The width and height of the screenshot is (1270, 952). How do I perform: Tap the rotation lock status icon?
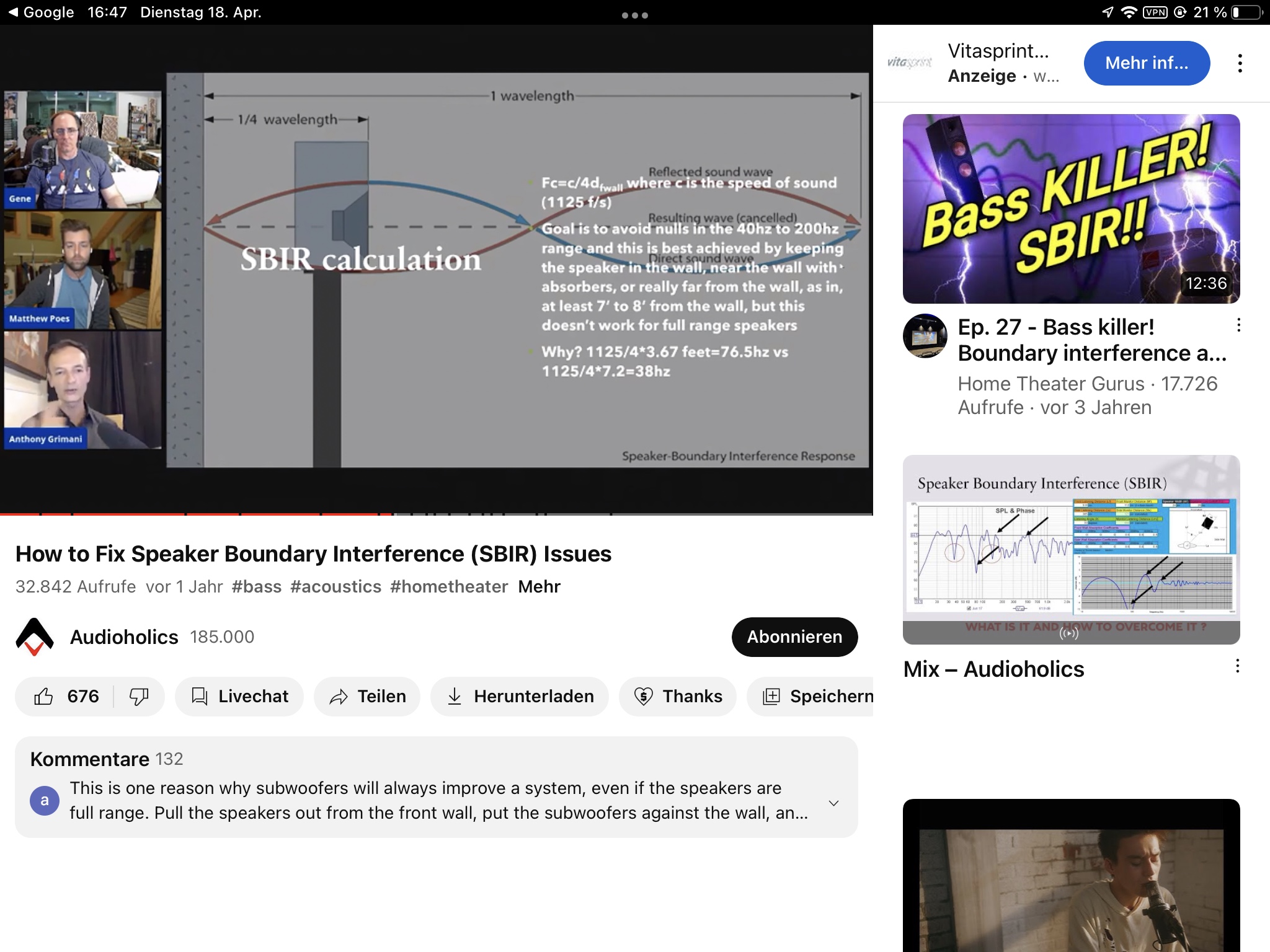point(1180,12)
